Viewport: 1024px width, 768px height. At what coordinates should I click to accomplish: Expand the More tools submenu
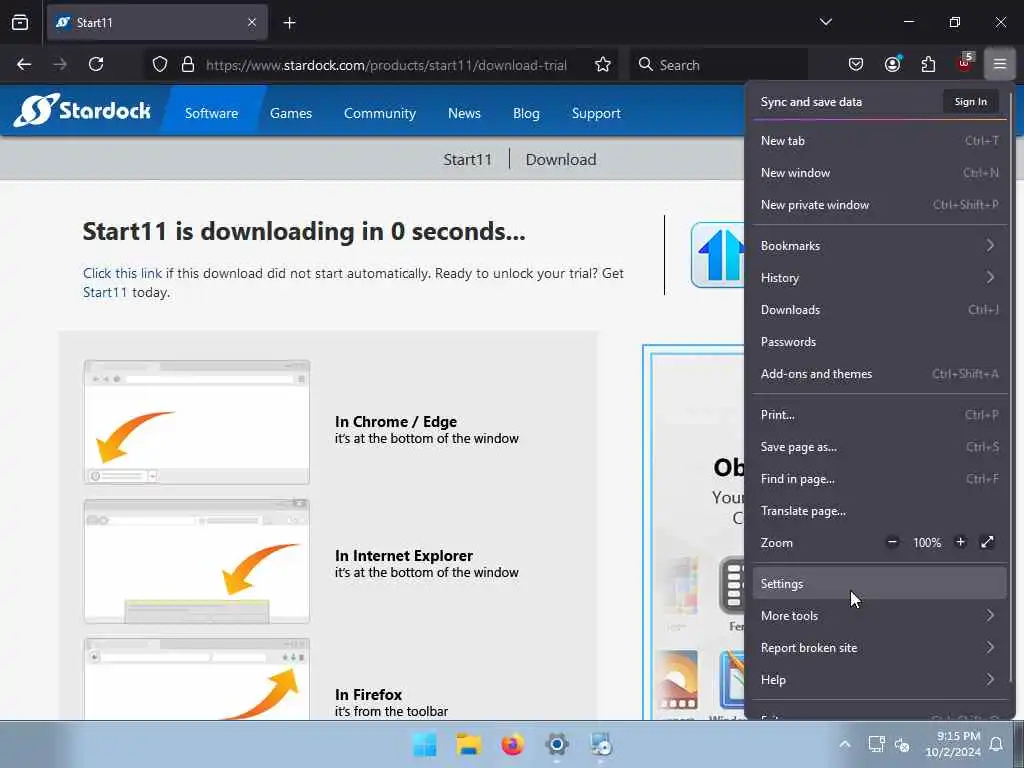[x=880, y=615]
